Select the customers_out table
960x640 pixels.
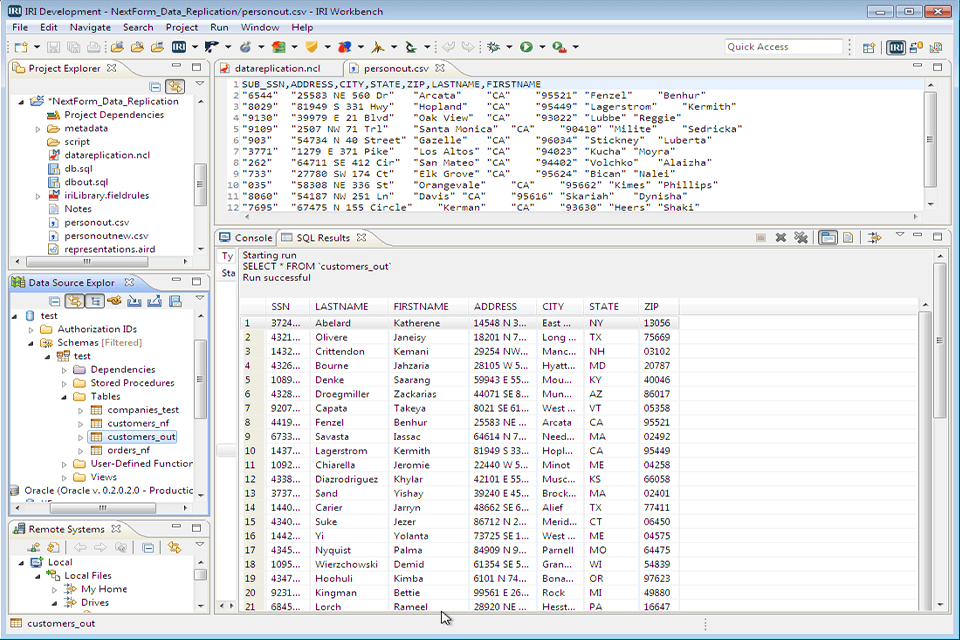click(141, 437)
